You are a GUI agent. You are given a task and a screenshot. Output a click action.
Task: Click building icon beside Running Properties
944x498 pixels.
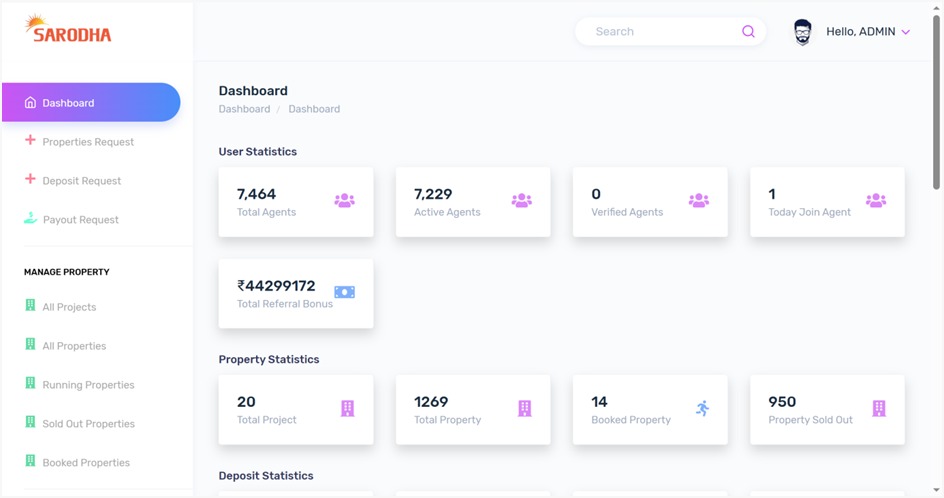click(x=30, y=383)
